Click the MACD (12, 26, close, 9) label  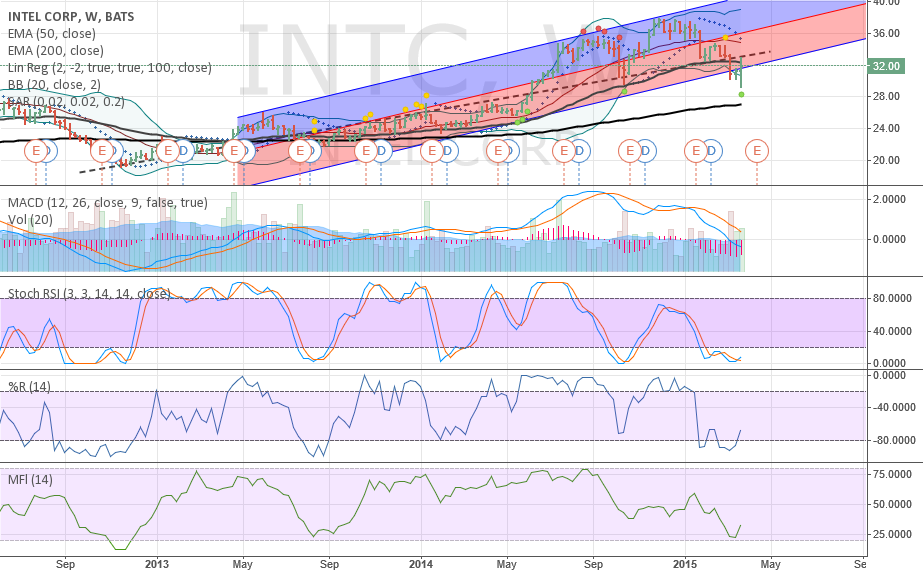pyautogui.click(x=108, y=203)
